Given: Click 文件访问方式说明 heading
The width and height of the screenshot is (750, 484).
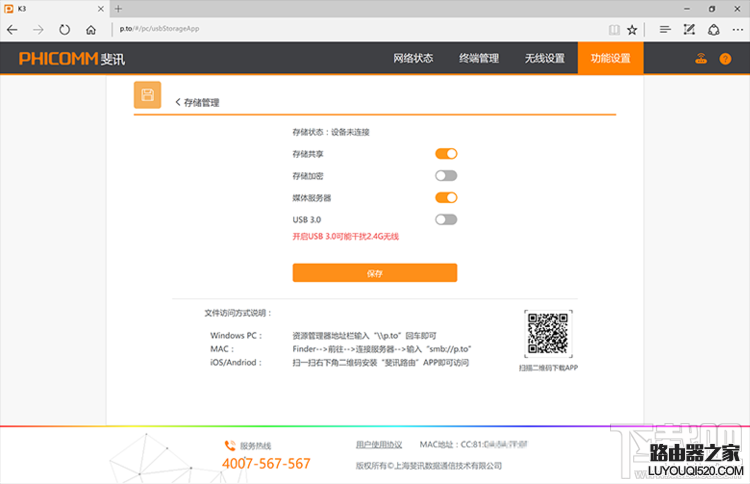Looking at the screenshot, I should (x=238, y=313).
